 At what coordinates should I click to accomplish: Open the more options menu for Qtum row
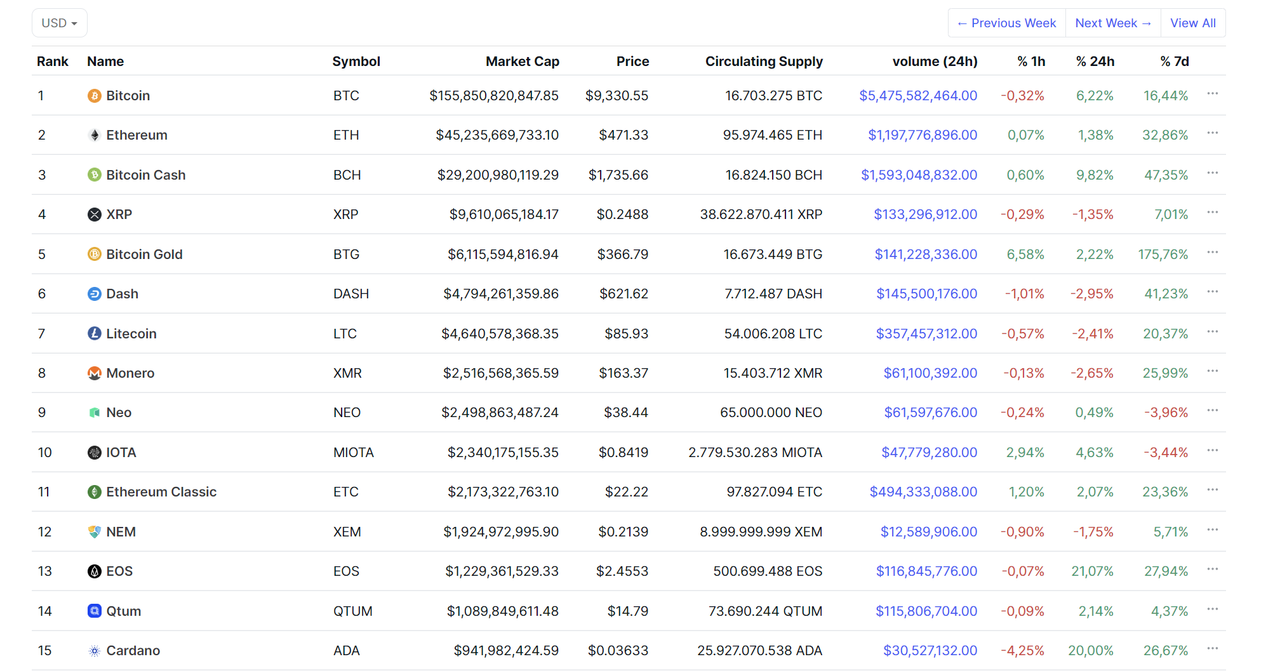[x=1212, y=609]
